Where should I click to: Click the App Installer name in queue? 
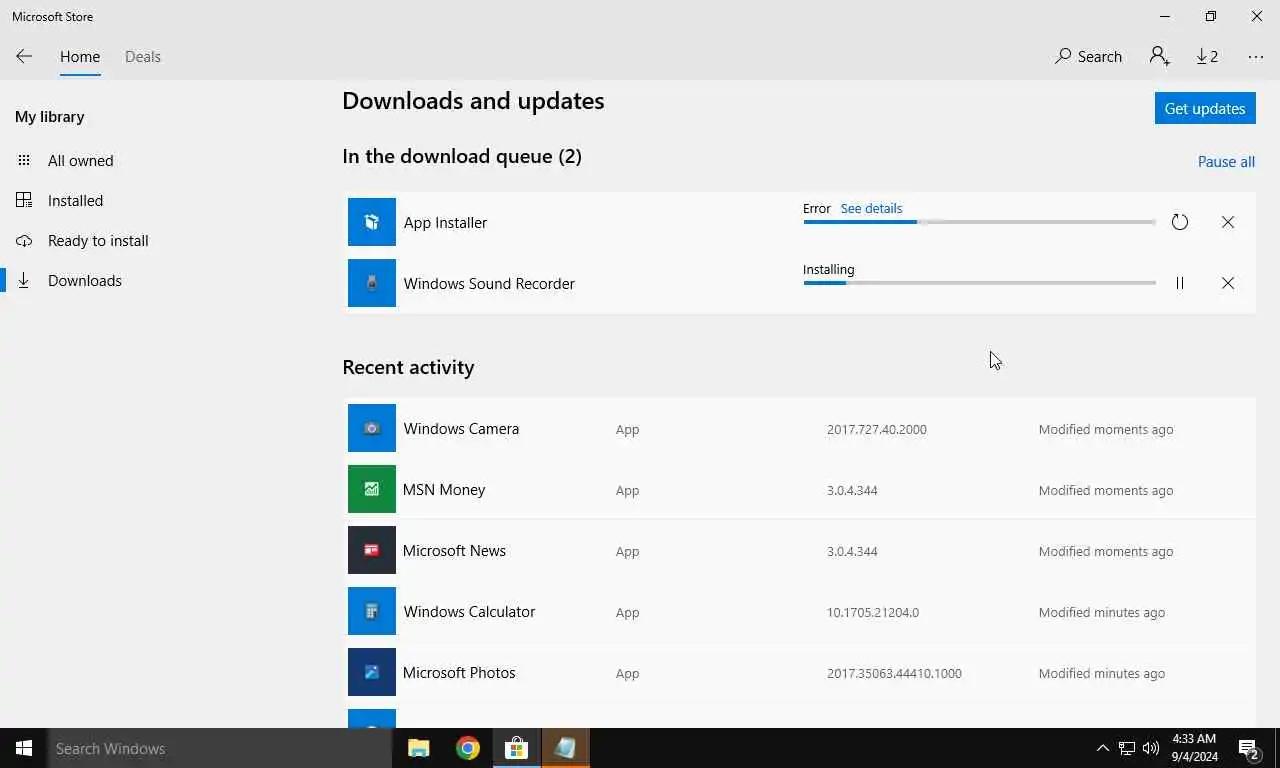coord(445,222)
